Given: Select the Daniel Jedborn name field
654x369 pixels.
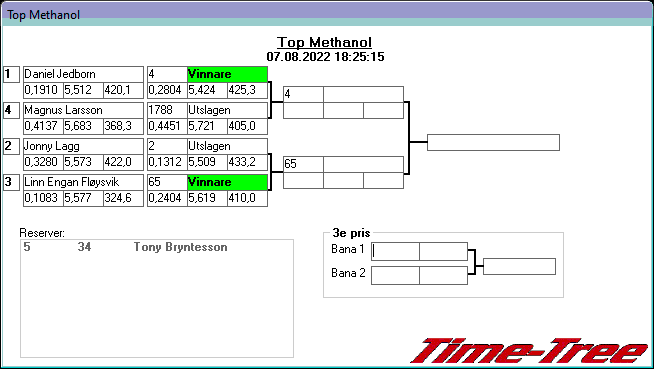Looking at the screenshot, I should tap(83, 74).
